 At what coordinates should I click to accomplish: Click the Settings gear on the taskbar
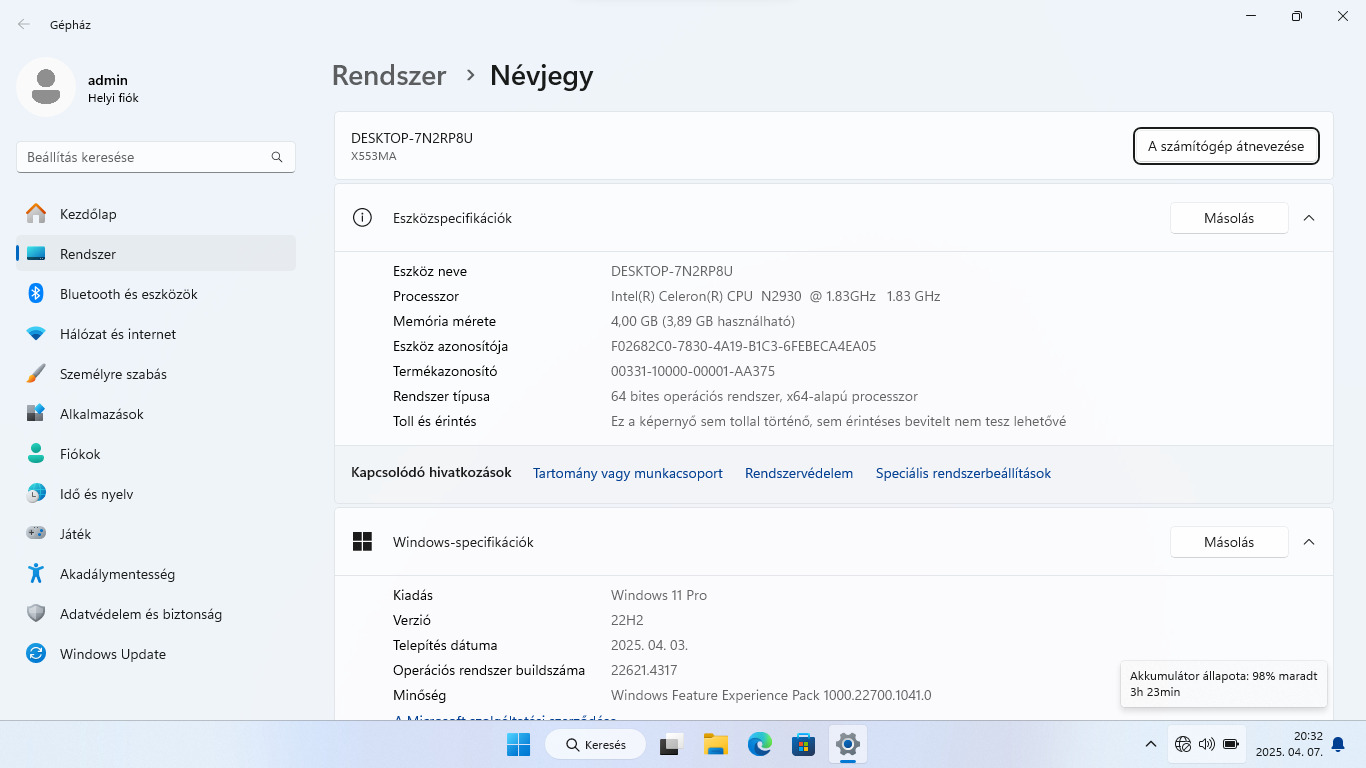(x=848, y=745)
